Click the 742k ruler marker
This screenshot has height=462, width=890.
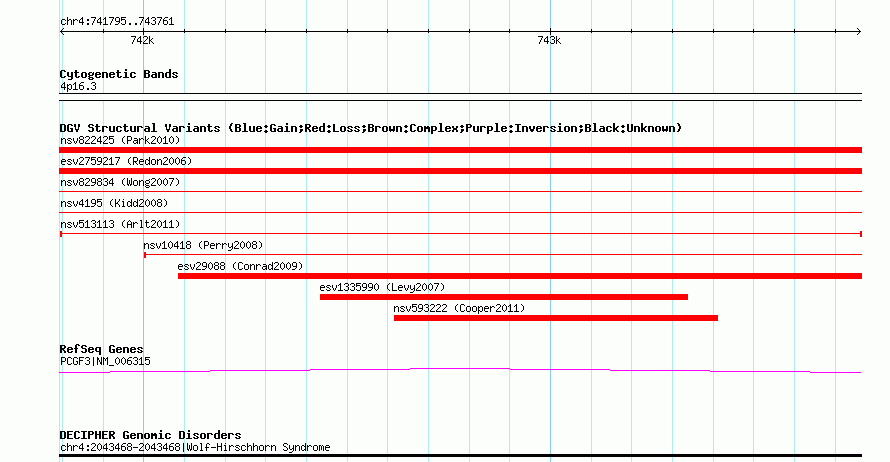pos(142,40)
